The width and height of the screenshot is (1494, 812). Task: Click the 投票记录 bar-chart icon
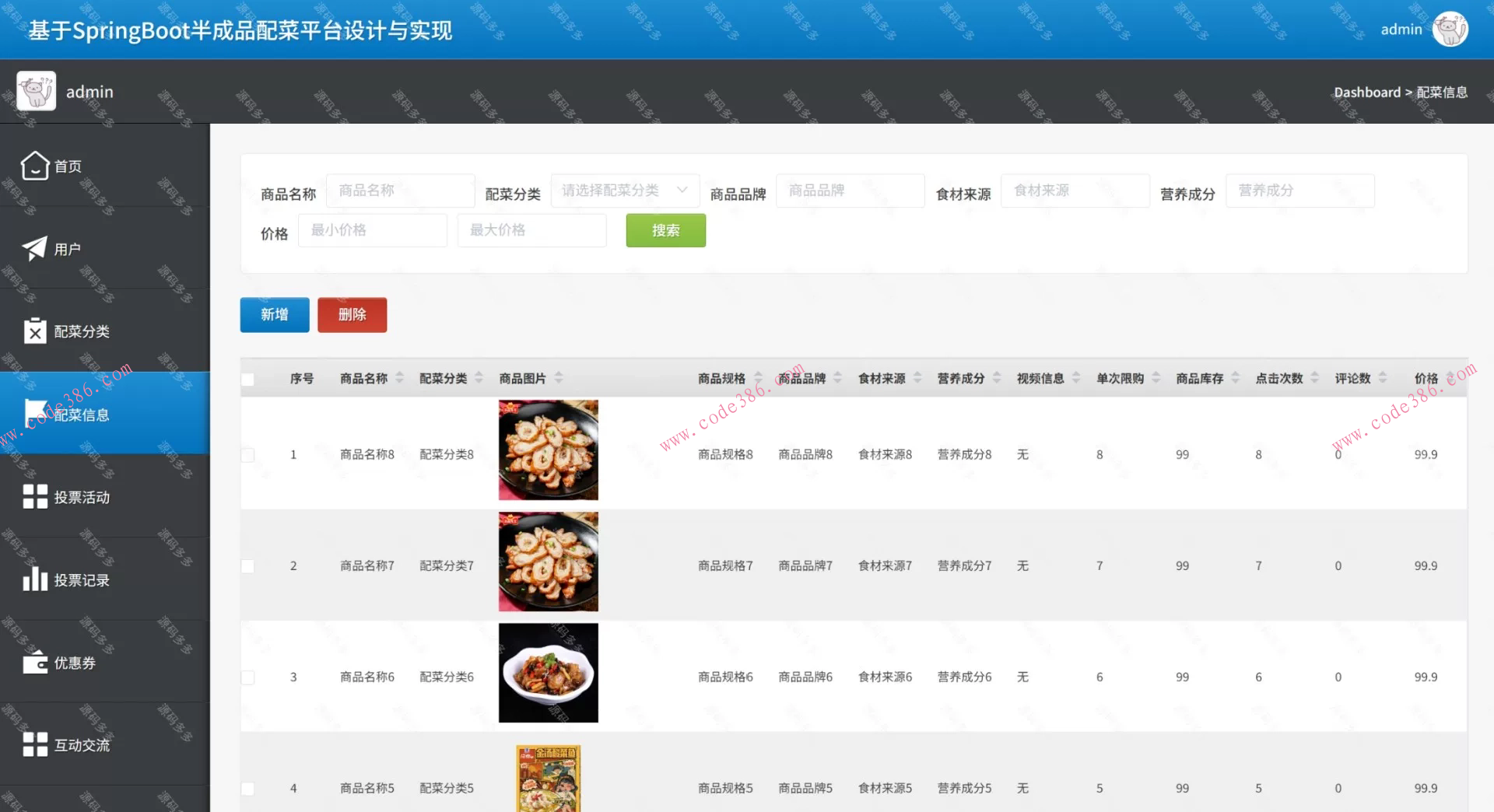coord(34,579)
